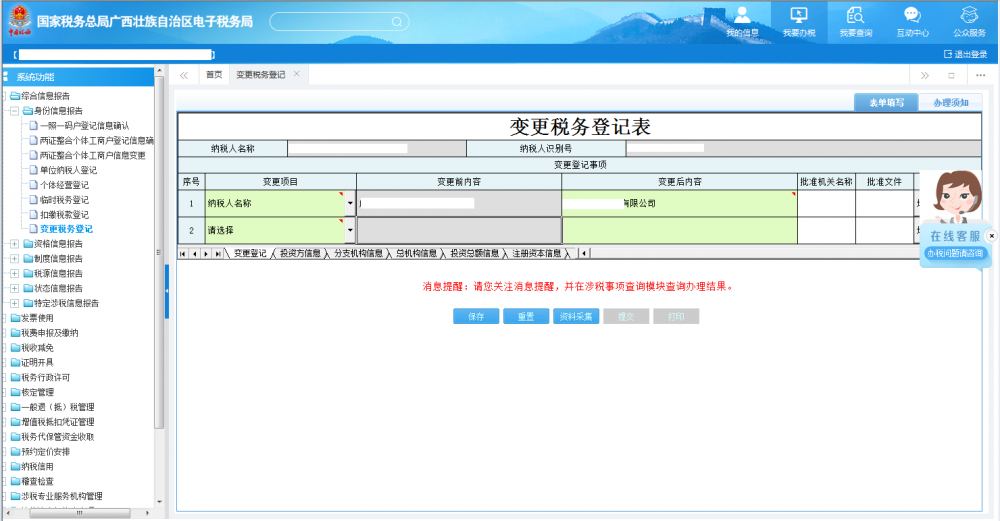Click the 变更后内容 field in row 2

(679, 230)
